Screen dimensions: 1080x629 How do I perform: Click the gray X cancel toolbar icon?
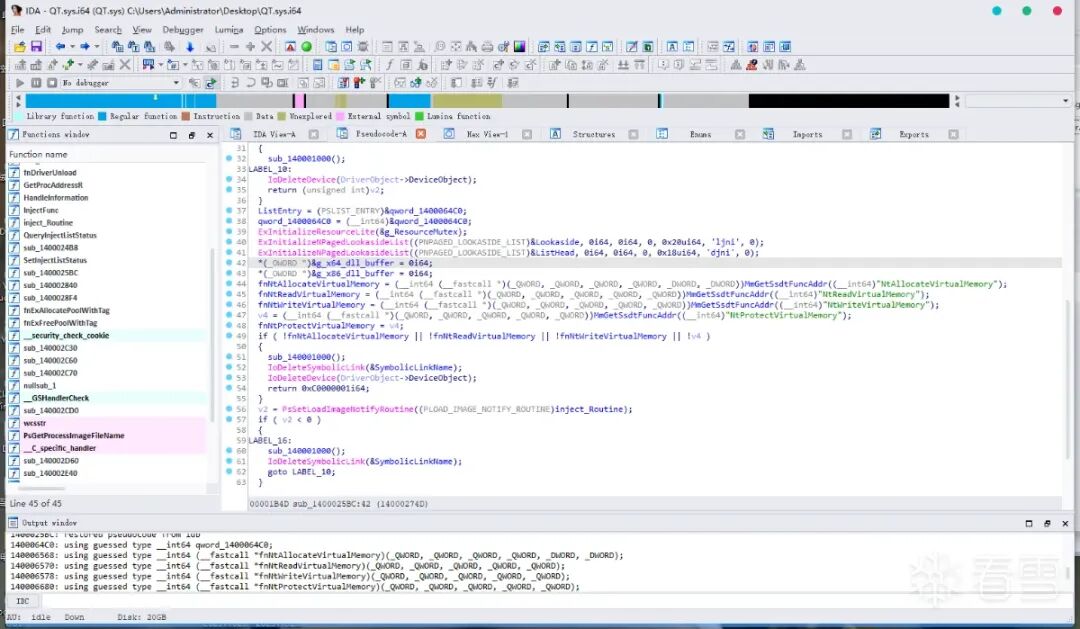pos(267,47)
